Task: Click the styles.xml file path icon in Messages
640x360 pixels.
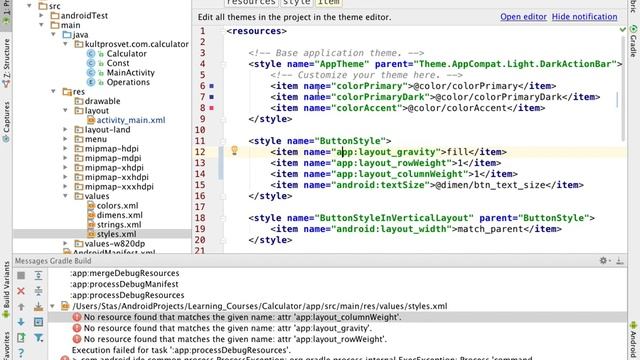Action: pos(64,306)
